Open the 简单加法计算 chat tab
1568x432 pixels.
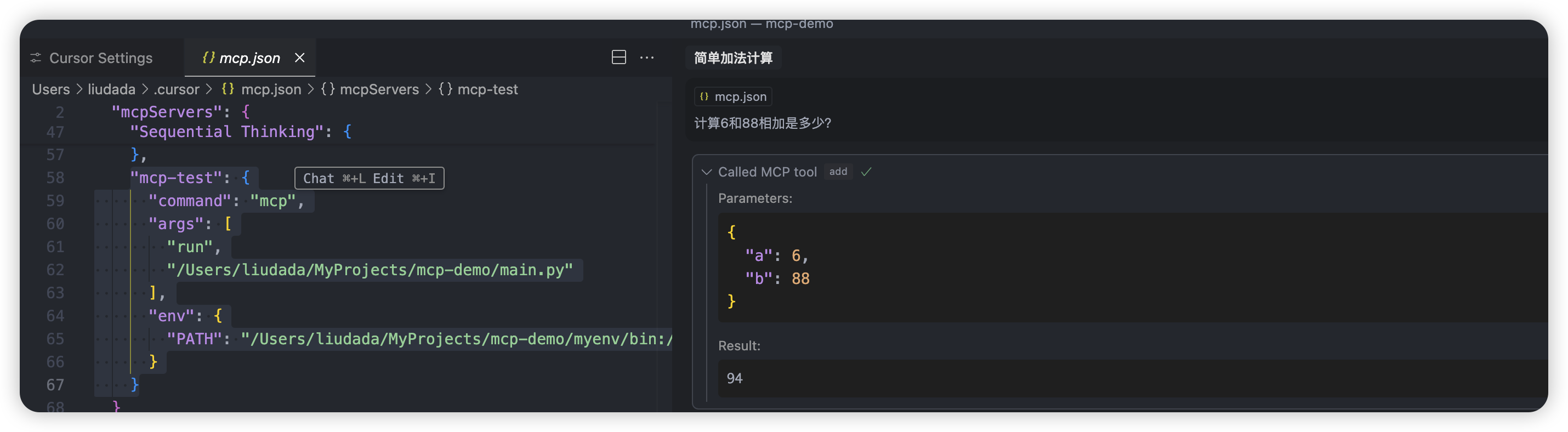(733, 58)
